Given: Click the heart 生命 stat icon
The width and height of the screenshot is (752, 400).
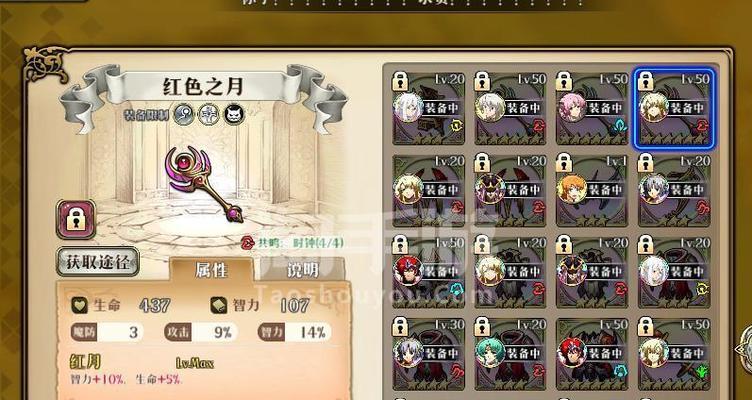Looking at the screenshot, I should [x=79, y=305].
